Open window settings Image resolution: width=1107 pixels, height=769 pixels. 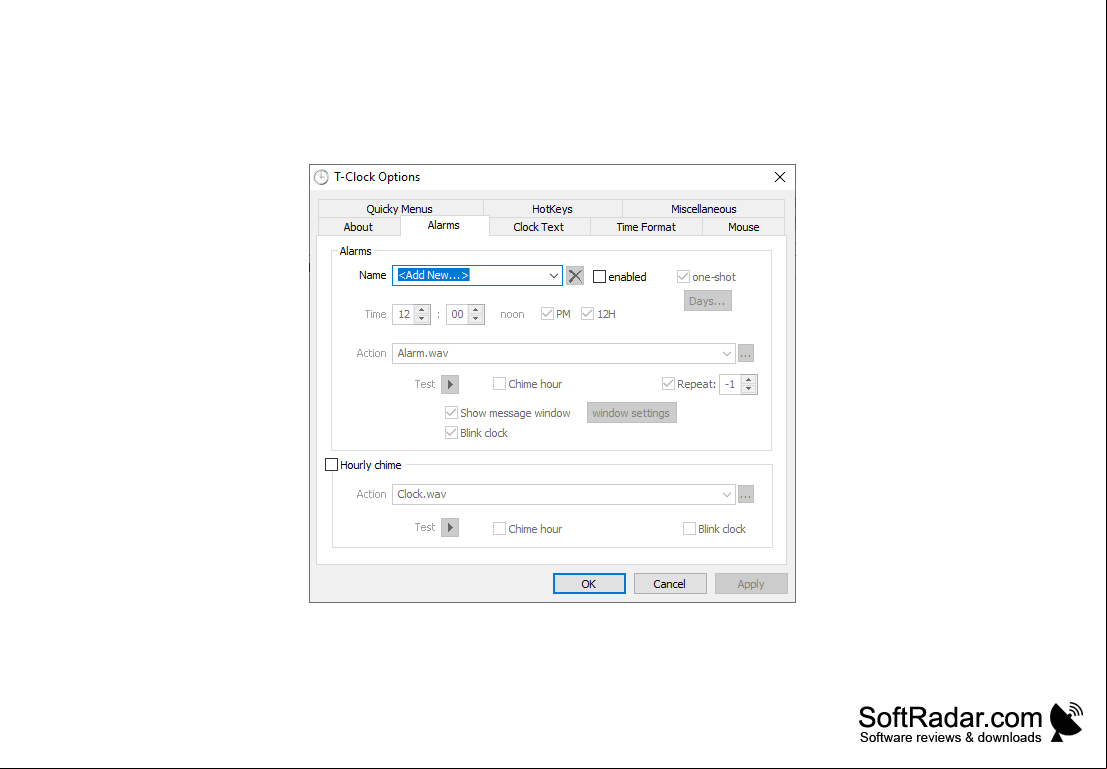click(x=631, y=413)
